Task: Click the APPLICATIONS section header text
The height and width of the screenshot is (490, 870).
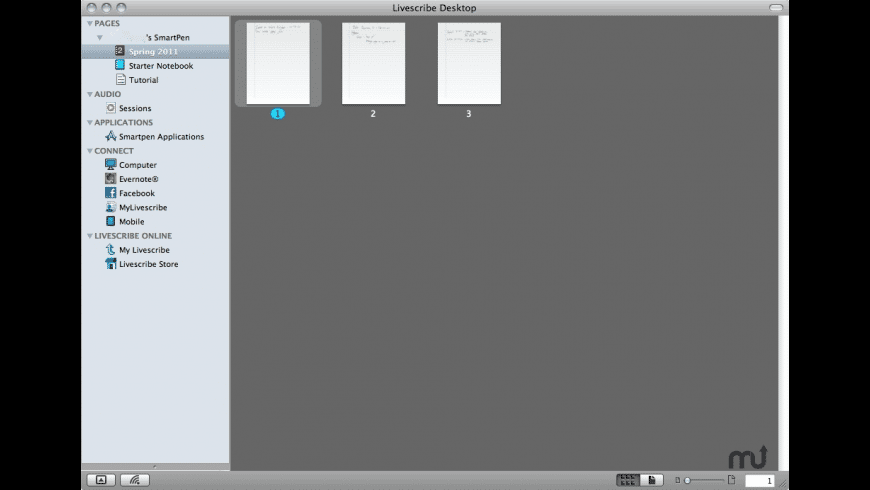Action: (123, 123)
